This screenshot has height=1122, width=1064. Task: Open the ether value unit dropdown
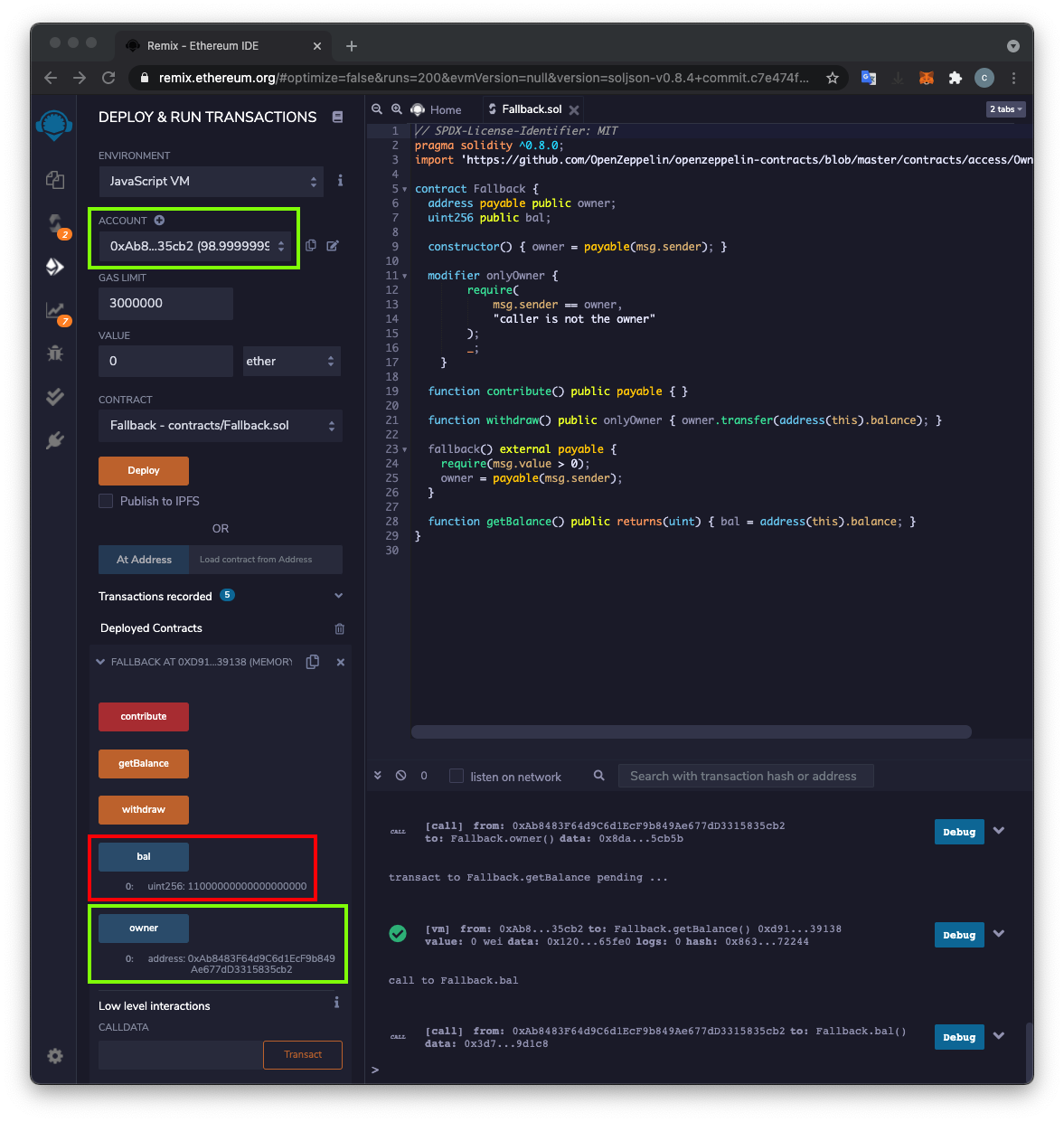coord(291,361)
